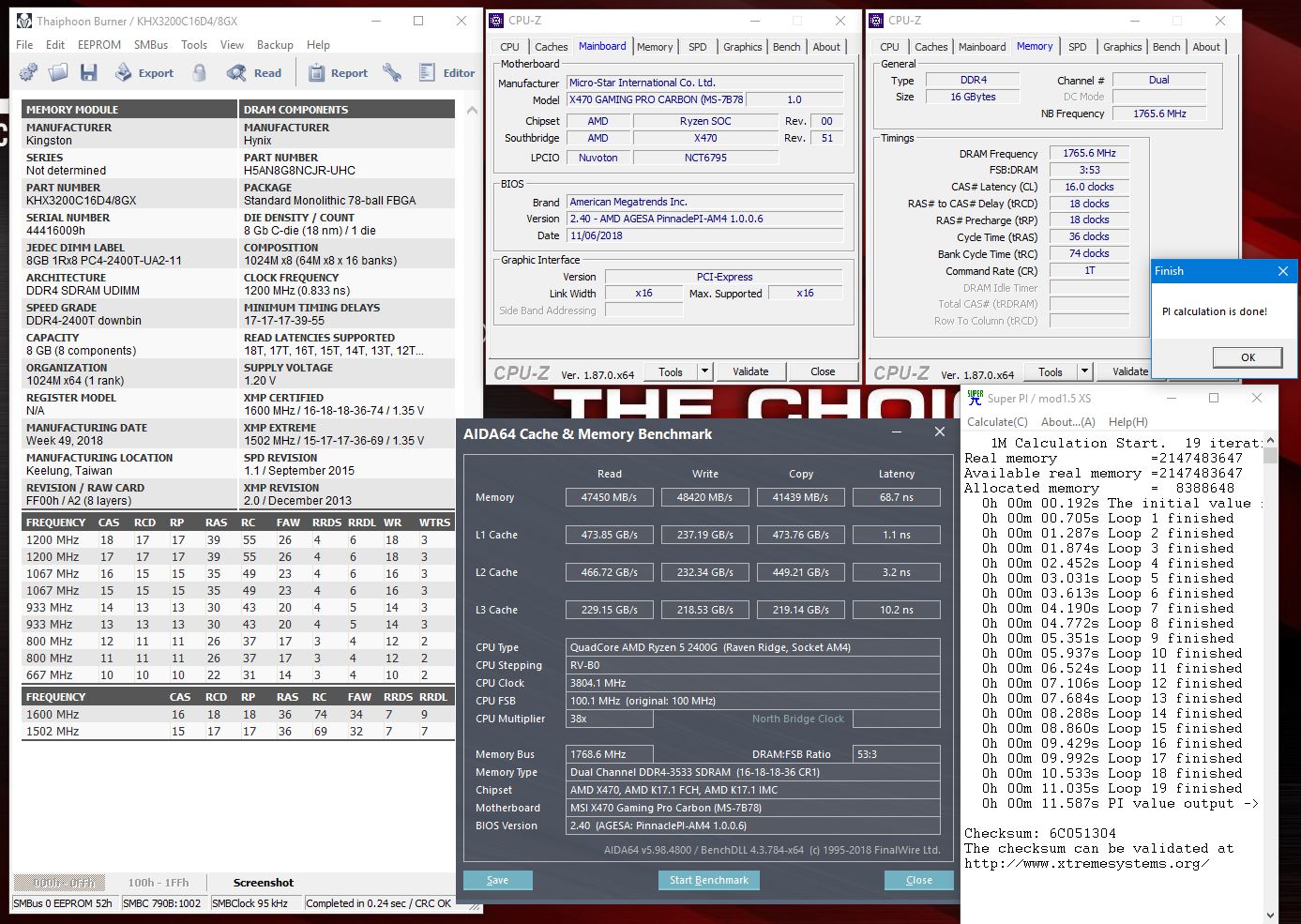The width and height of the screenshot is (1301, 924).
Task: Click Super PI scrollbar up arrow
Action: 1270,440
